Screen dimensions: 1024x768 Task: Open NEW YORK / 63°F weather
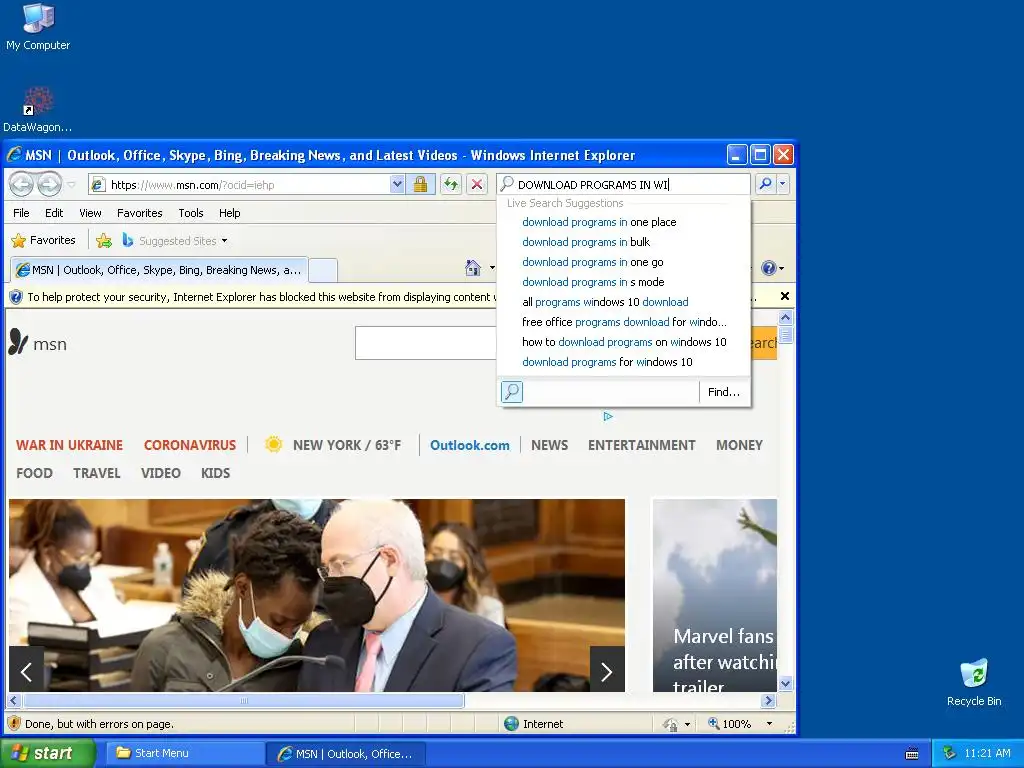[x=333, y=445]
